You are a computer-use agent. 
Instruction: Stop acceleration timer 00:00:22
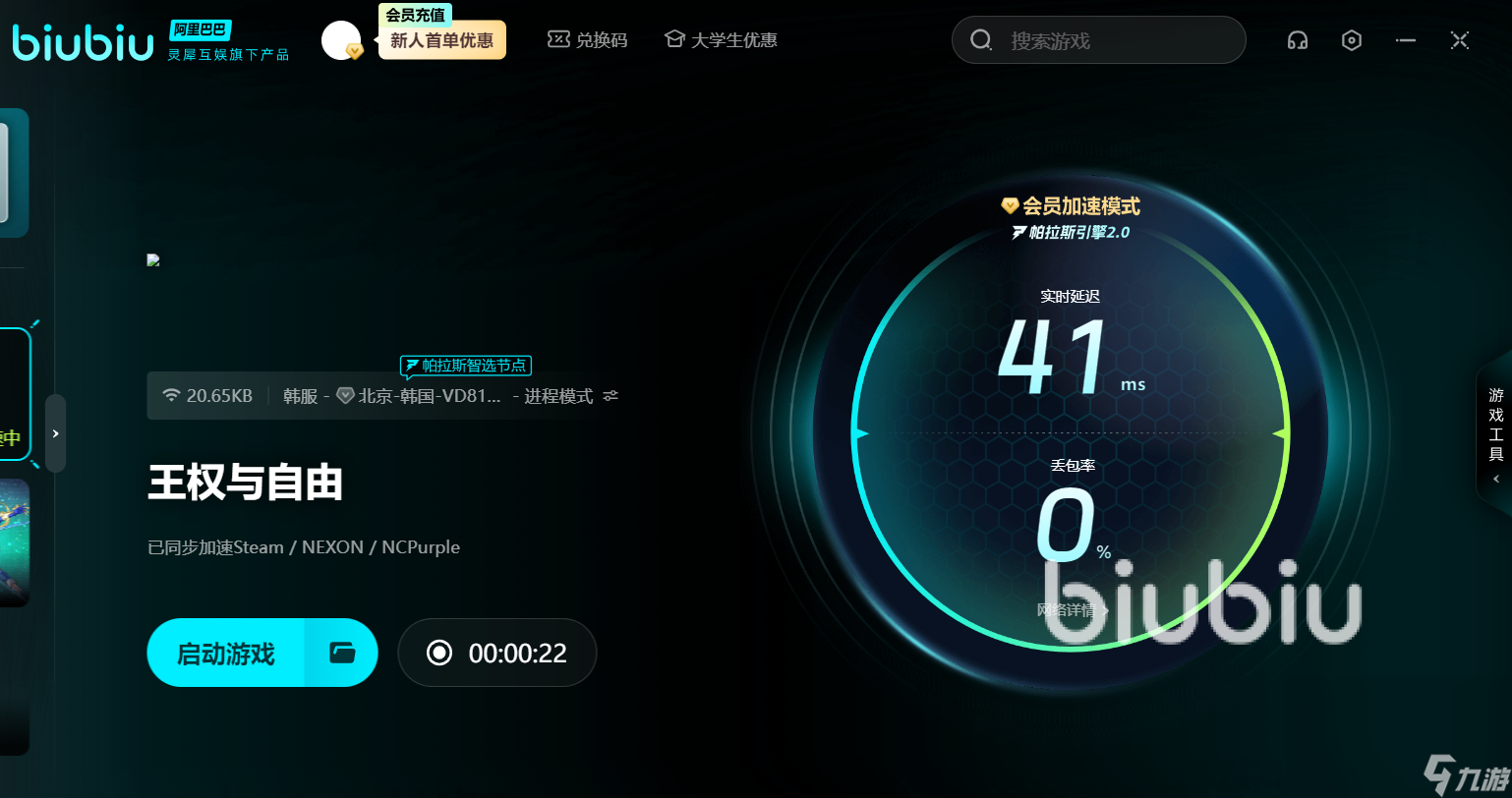click(496, 653)
